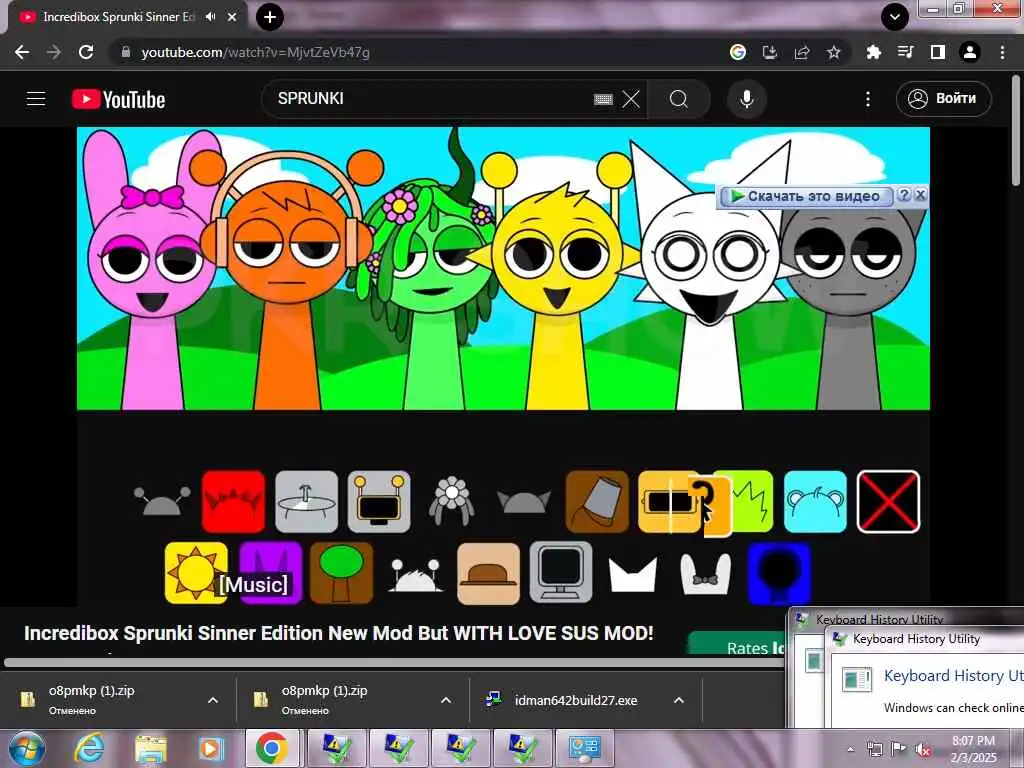Viewport: 1024px width, 768px height.
Task: Select the robot monitor-head Sprunki icon
Action: pos(379,502)
